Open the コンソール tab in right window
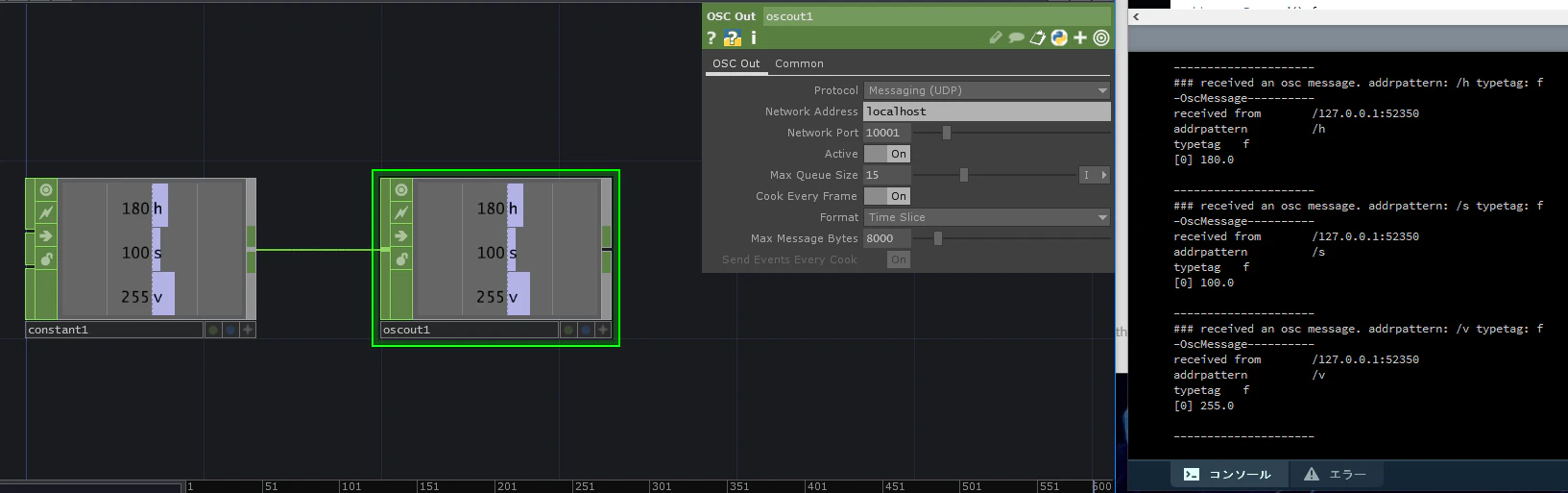The image size is (1568, 493). tap(1227, 474)
